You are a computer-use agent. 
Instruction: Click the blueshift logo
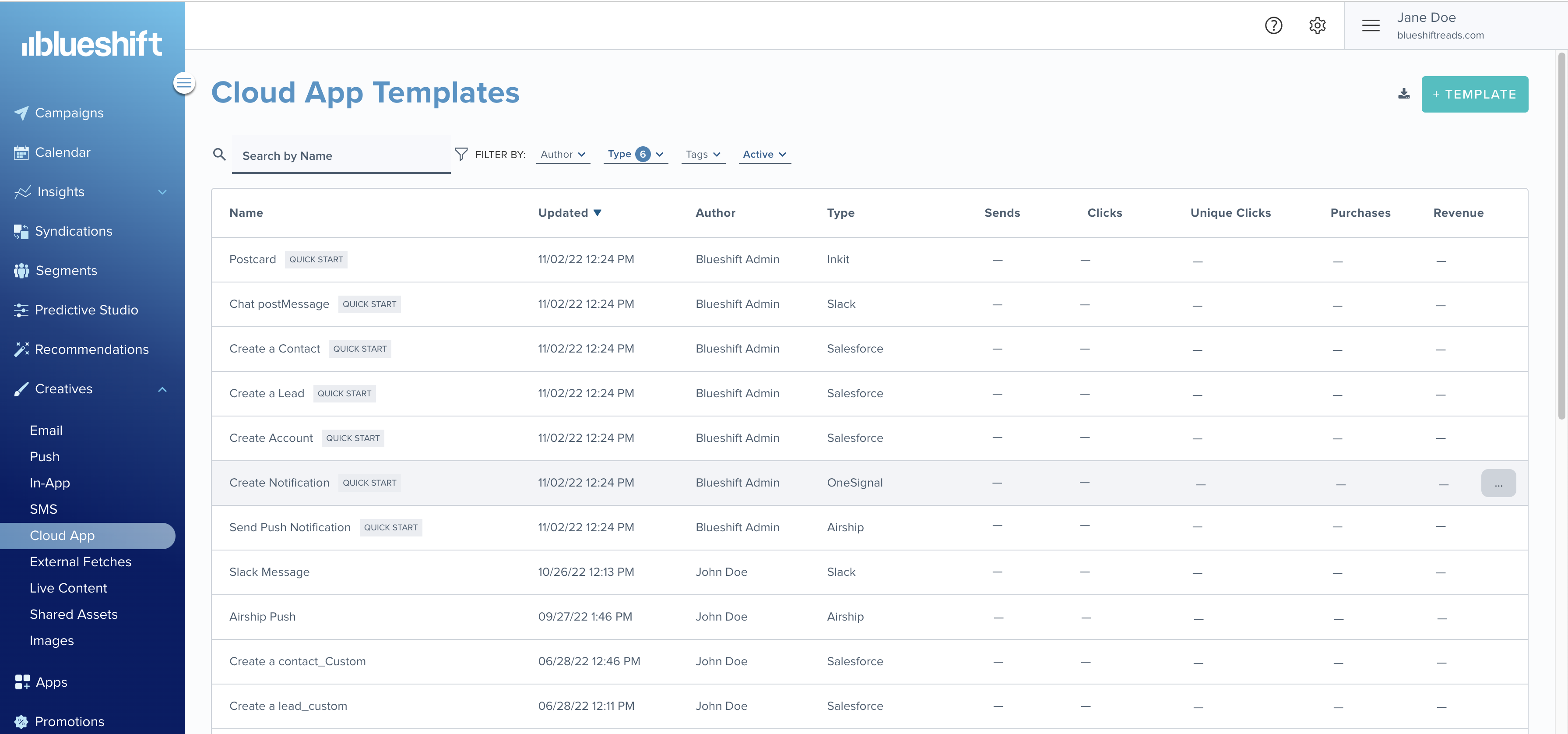[x=92, y=44]
